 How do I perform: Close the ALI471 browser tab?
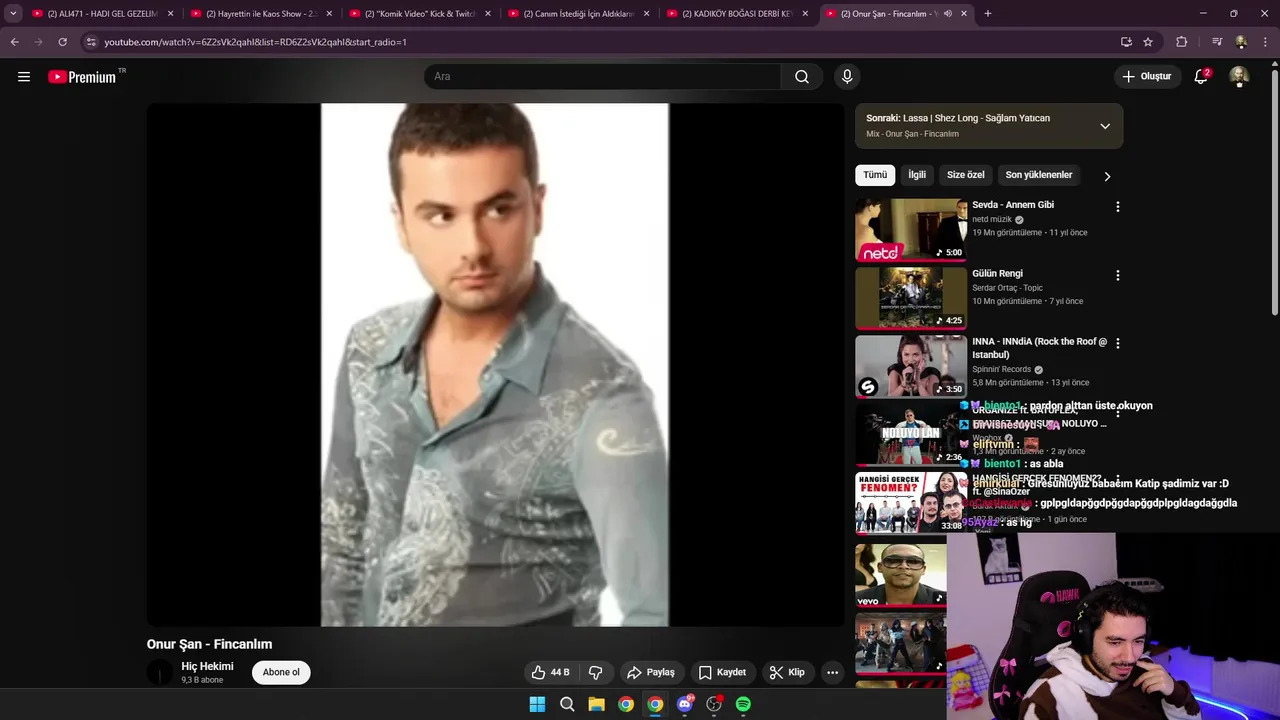pyautogui.click(x=170, y=14)
